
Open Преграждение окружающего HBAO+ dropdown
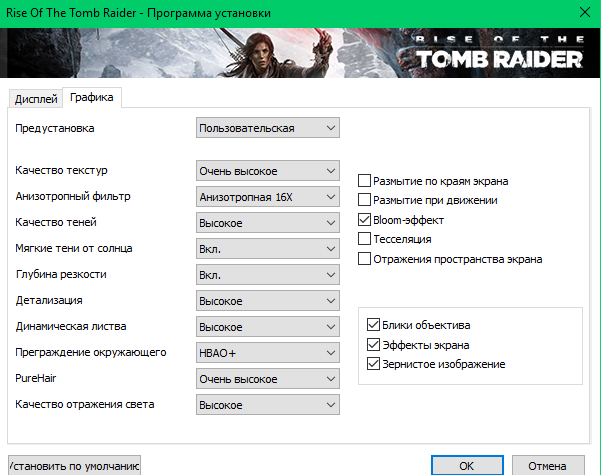(x=268, y=353)
